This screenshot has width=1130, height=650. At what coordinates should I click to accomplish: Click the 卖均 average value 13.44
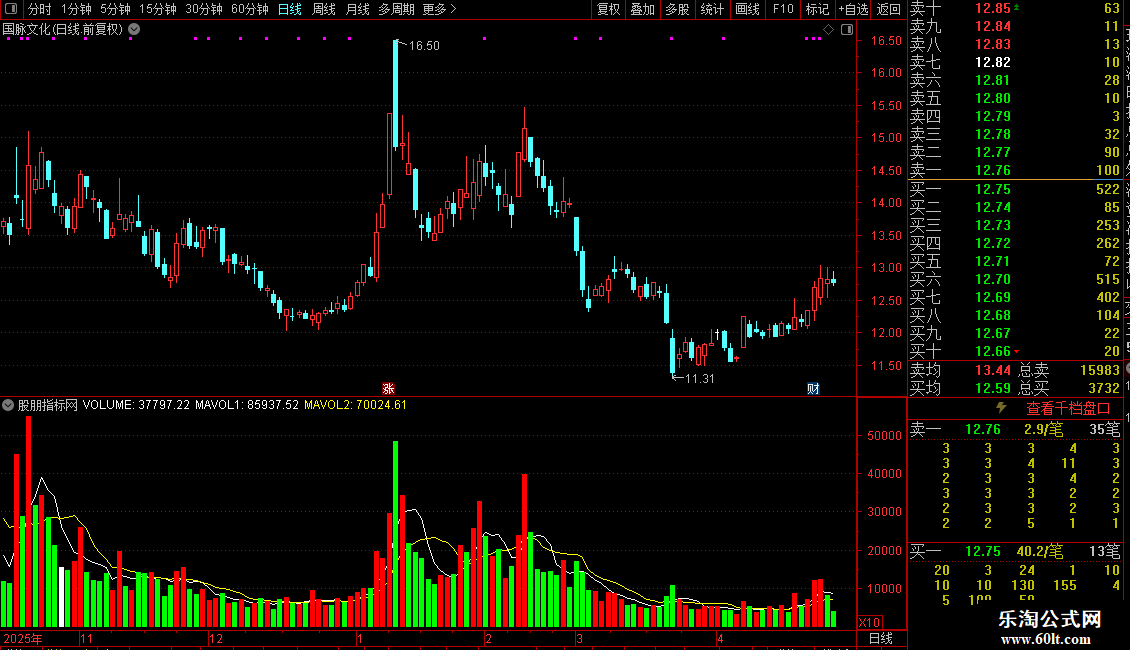click(992, 370)
